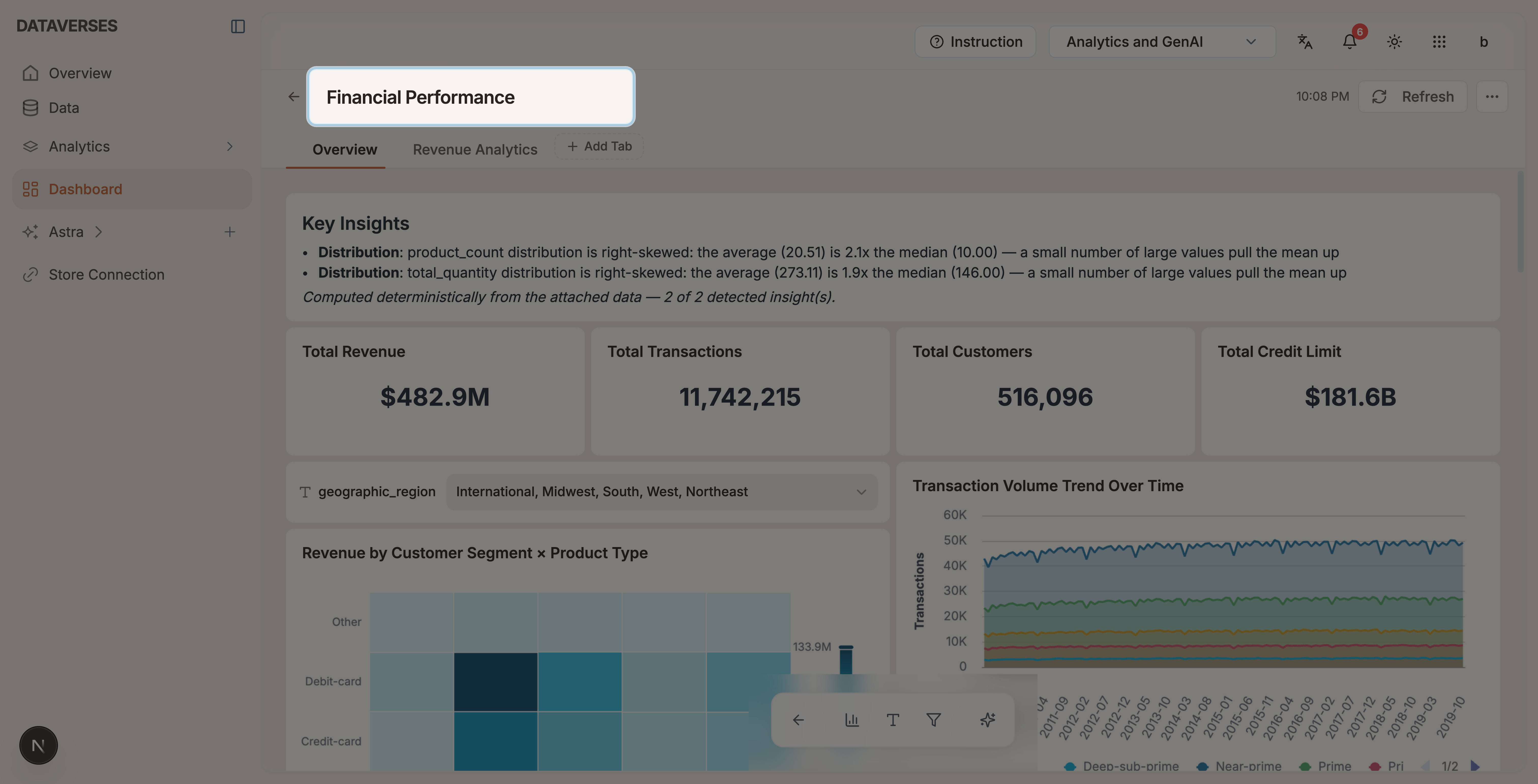Click the Key Insights heading
This screenshot has width=1538, height=784.
355,224
